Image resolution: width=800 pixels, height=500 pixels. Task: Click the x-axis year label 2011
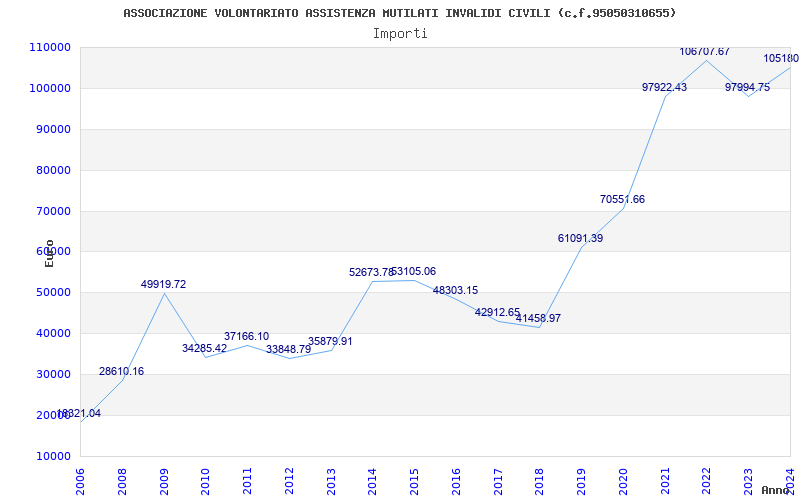click(247, 482)
